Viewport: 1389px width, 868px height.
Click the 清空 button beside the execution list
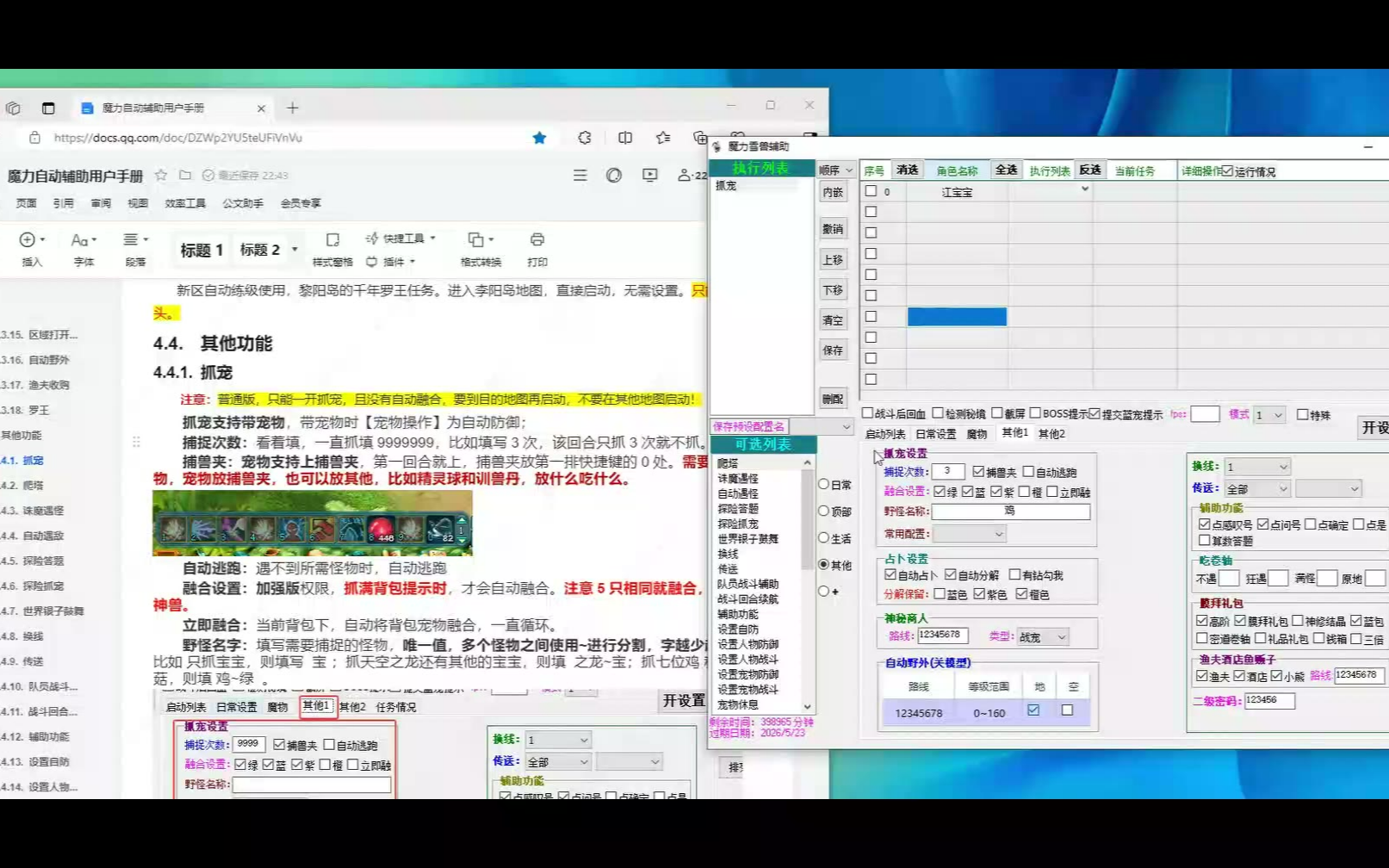coord(833,320)
